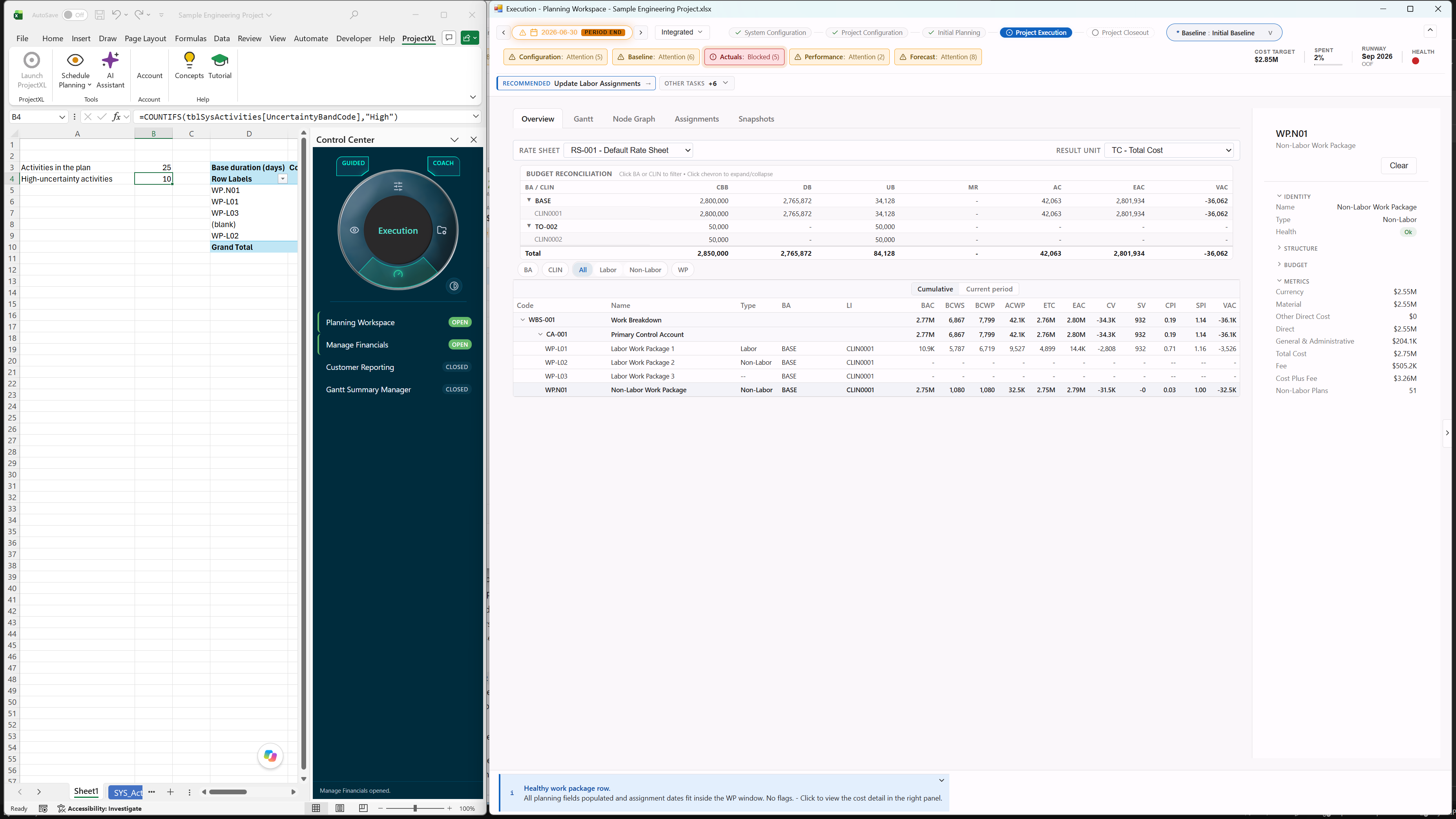Viewport: 1456px width, 819px height.
Task: Click the recommended Update Labor Assignments task
Action: coord(576,84)
